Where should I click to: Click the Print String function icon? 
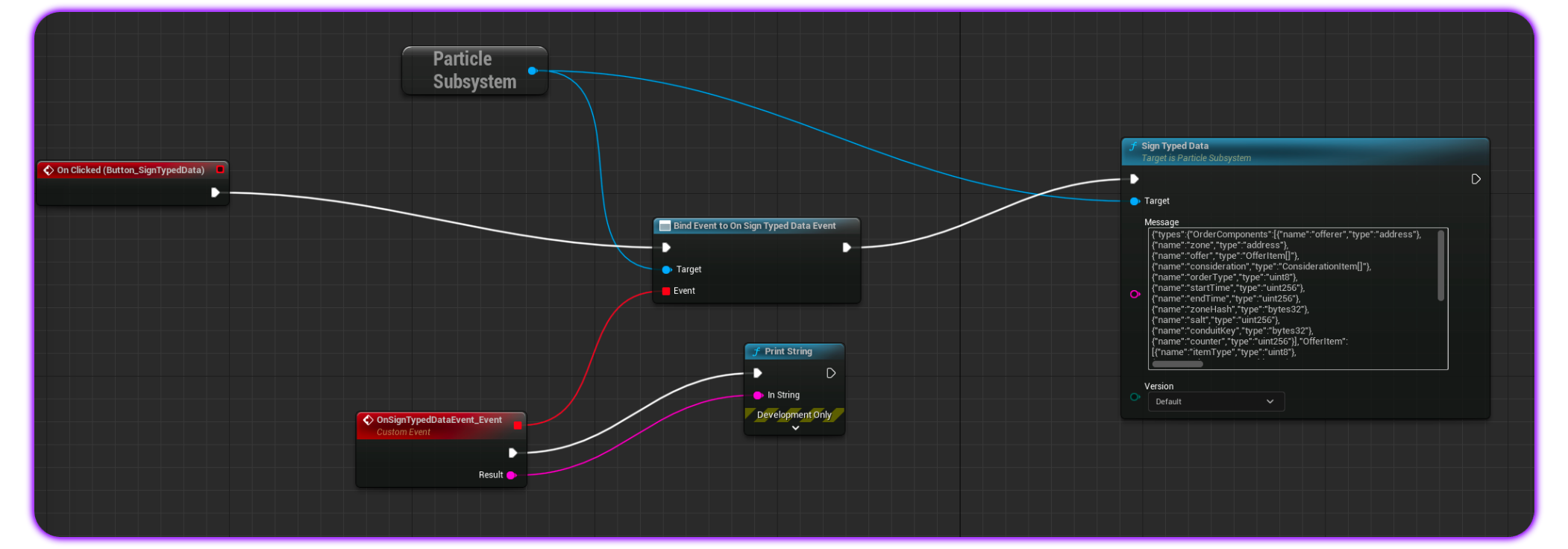[x=756, y=351]
